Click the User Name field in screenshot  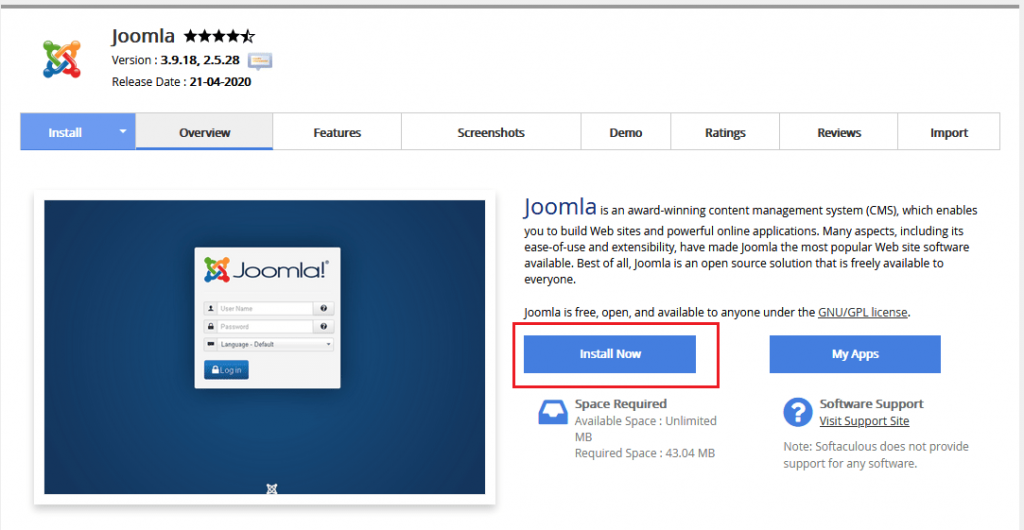265,308
